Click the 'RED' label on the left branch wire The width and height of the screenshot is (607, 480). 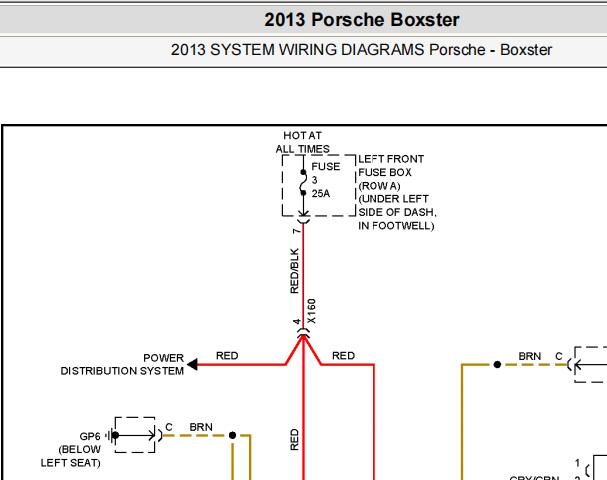[227, 356]
